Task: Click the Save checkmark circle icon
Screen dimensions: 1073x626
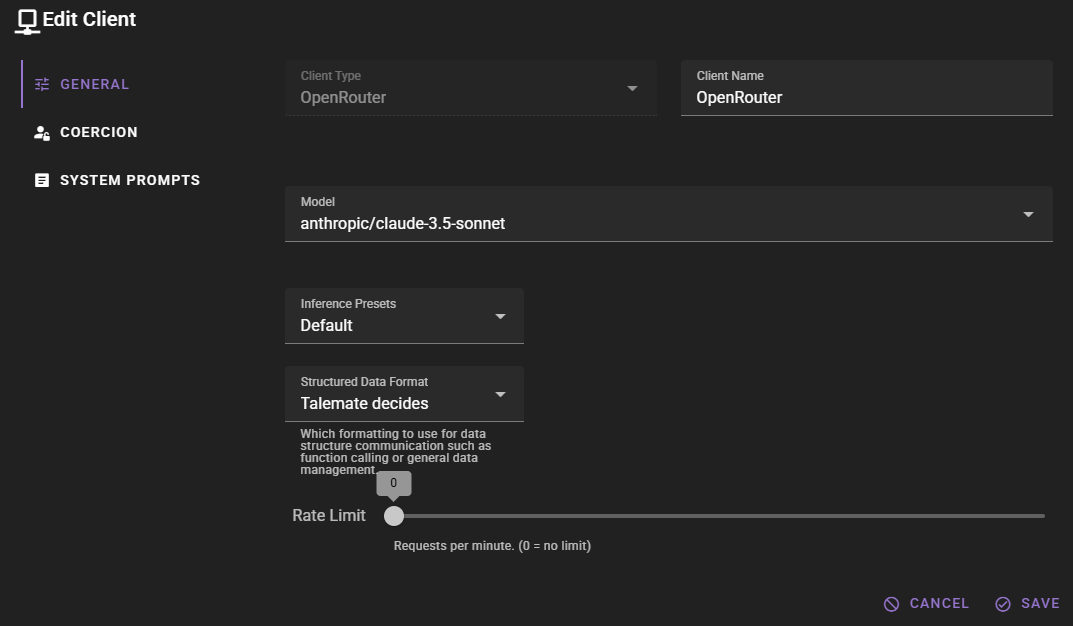Action: tap(1003, 604)
